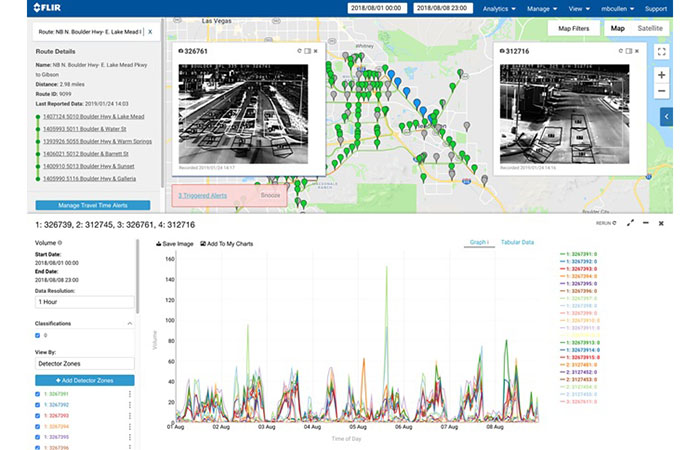The height and width of the screenshot is (450, 700).
Task: Open the 5011 Boulder & Water St link
Action: (84, 129)
